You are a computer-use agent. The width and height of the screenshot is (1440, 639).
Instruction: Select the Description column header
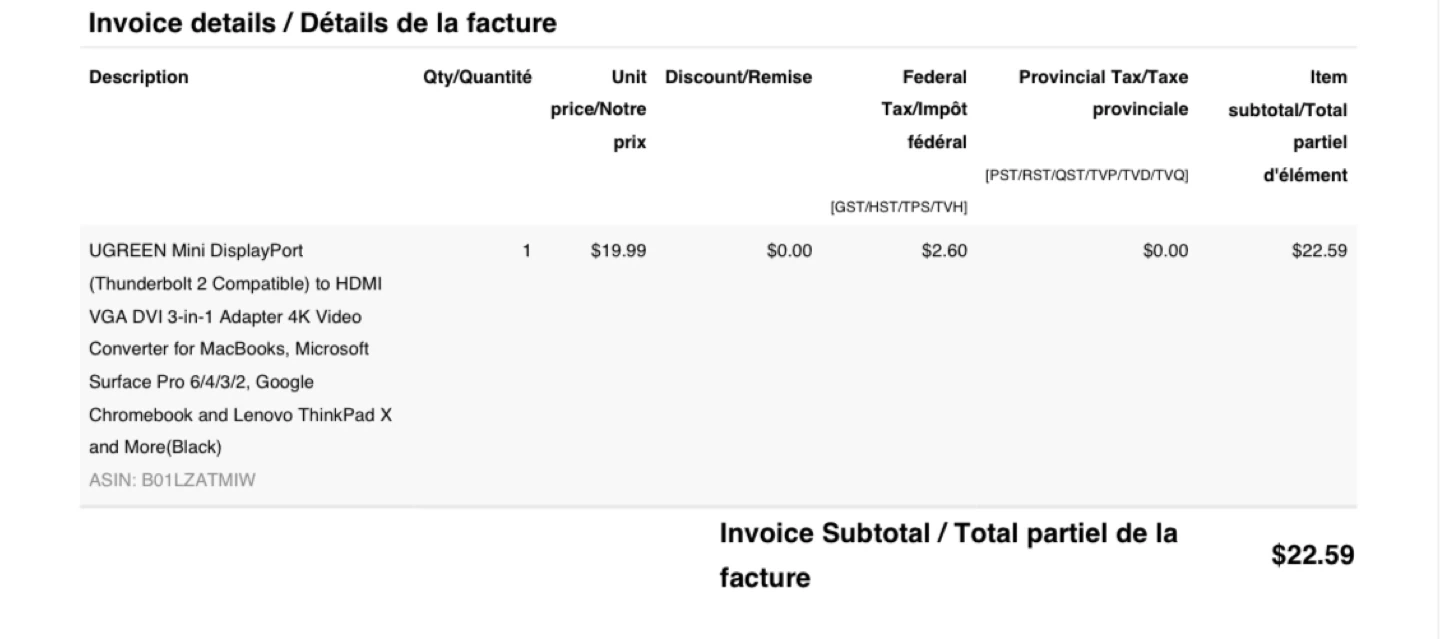tap(138, 77)
